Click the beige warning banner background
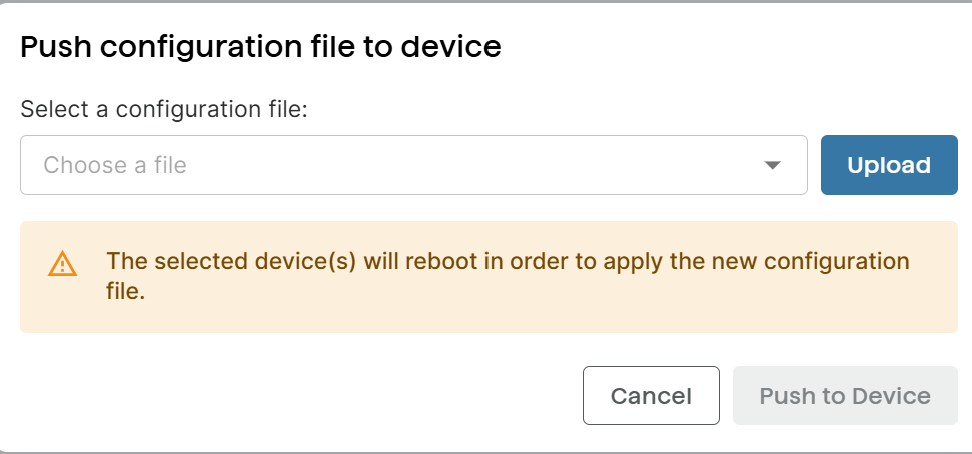This screenshot has height=454, width=972. pyautogui.click(x=488, y=277)
